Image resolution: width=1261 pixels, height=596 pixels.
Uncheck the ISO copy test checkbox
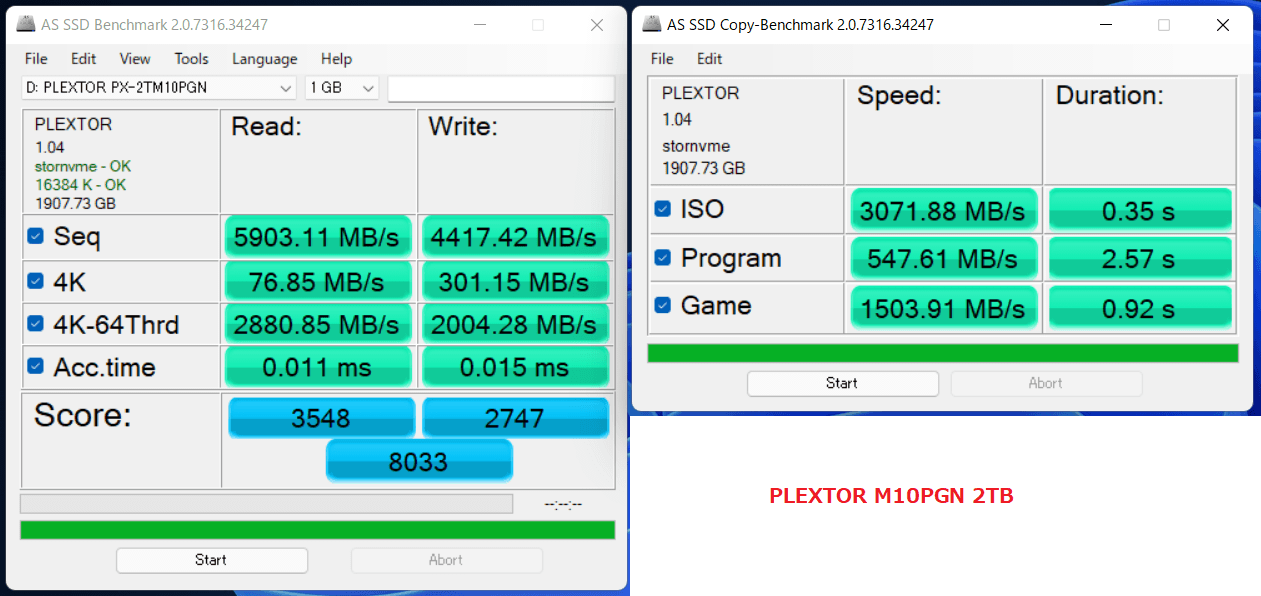pos(662,209)
